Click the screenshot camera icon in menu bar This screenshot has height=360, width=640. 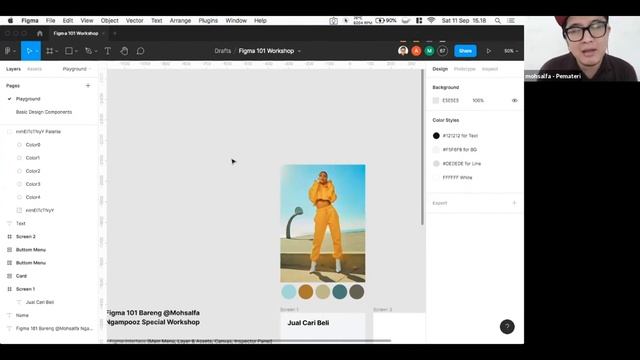pos(333,20)
